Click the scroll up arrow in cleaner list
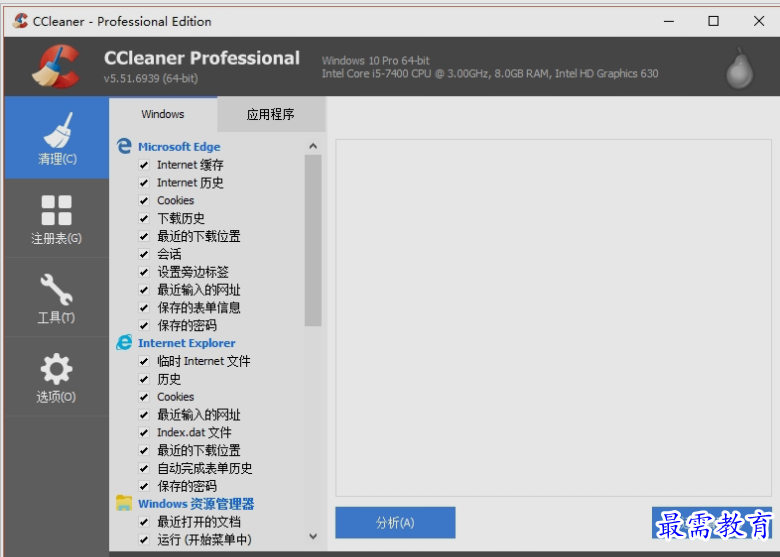The width and height of the screenshot is (780, 557). [x=313, y=146]
